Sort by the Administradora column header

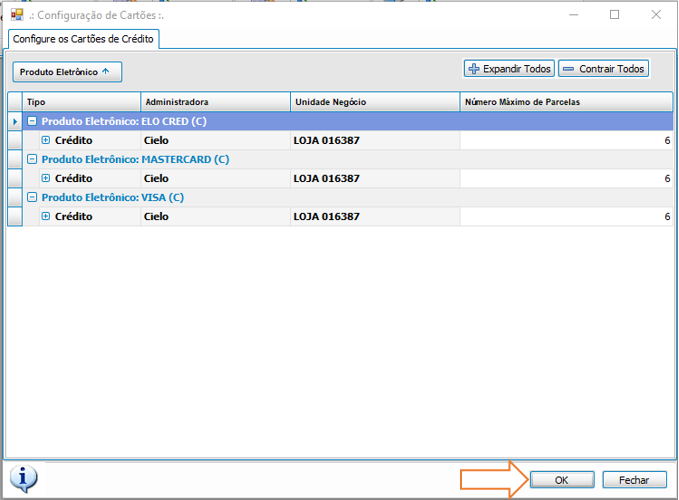(215, 102)
